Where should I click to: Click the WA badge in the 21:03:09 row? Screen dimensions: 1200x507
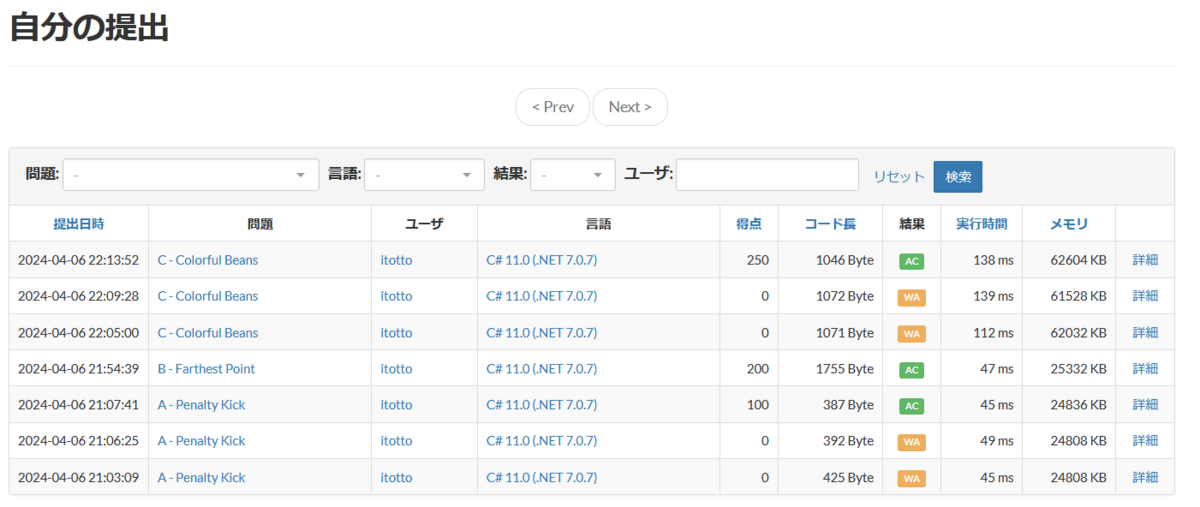[911, 478]
